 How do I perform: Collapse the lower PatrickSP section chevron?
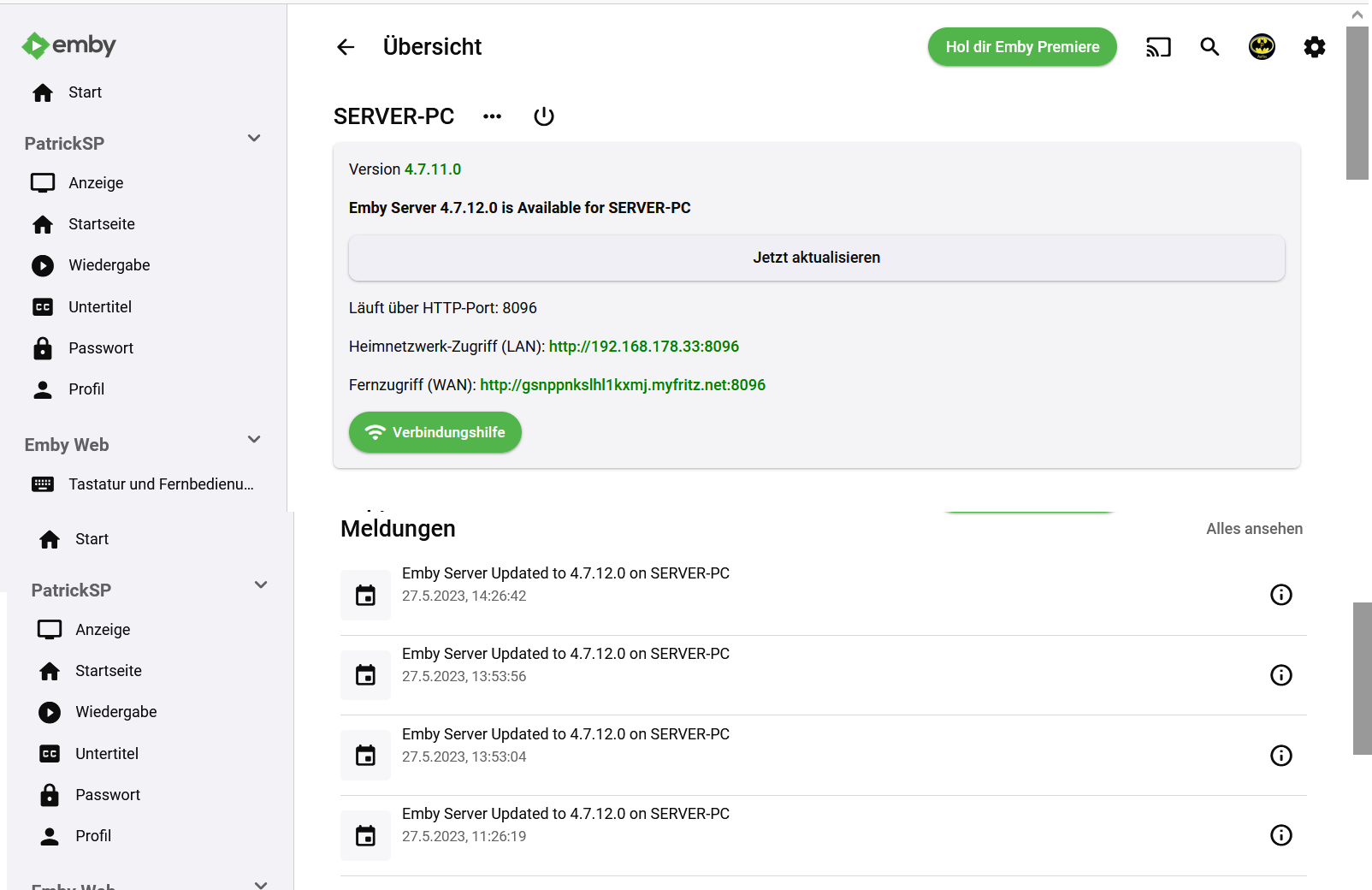click(261, 585)
